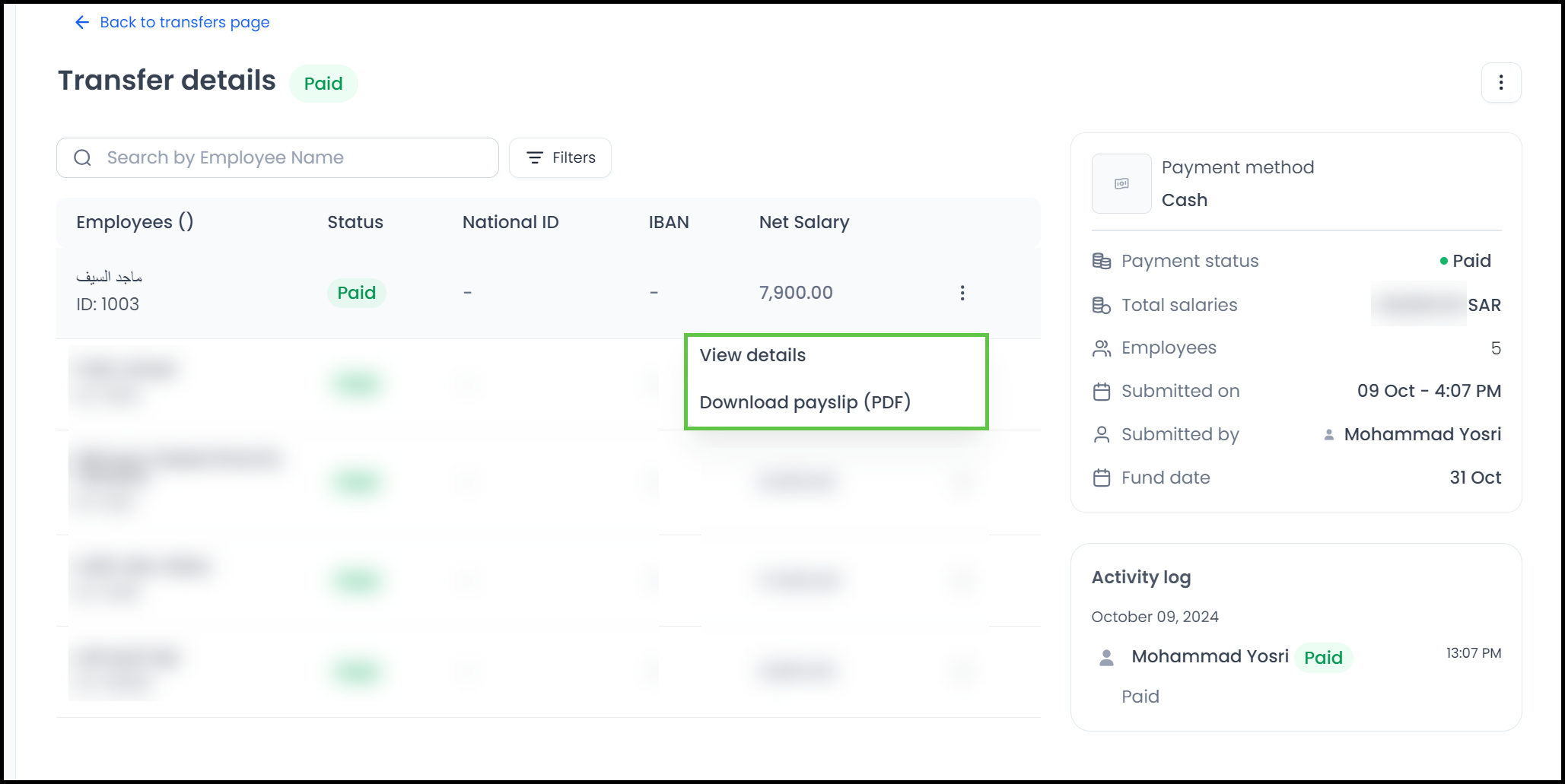Click the funnel icon in Filters button
This screenshot has width=1565, height=784.
[534, 157]
